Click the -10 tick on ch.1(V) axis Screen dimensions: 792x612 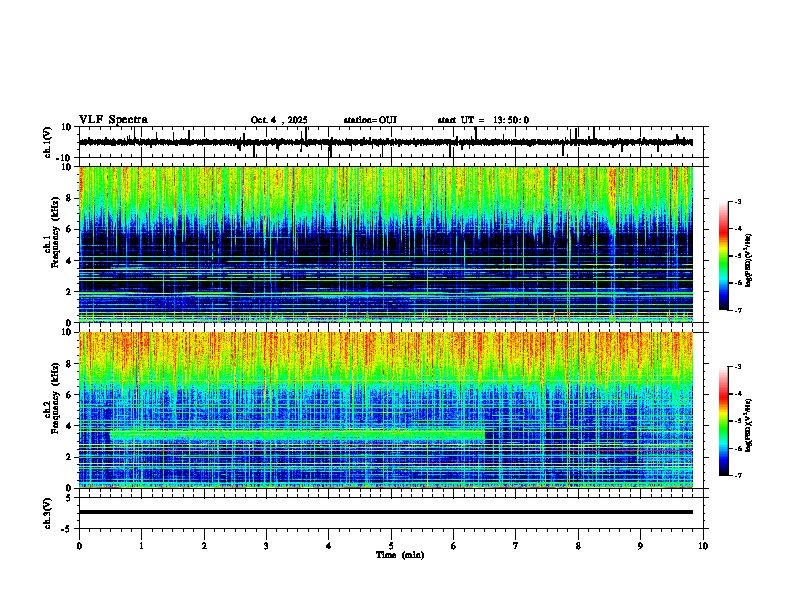point(65,158)
